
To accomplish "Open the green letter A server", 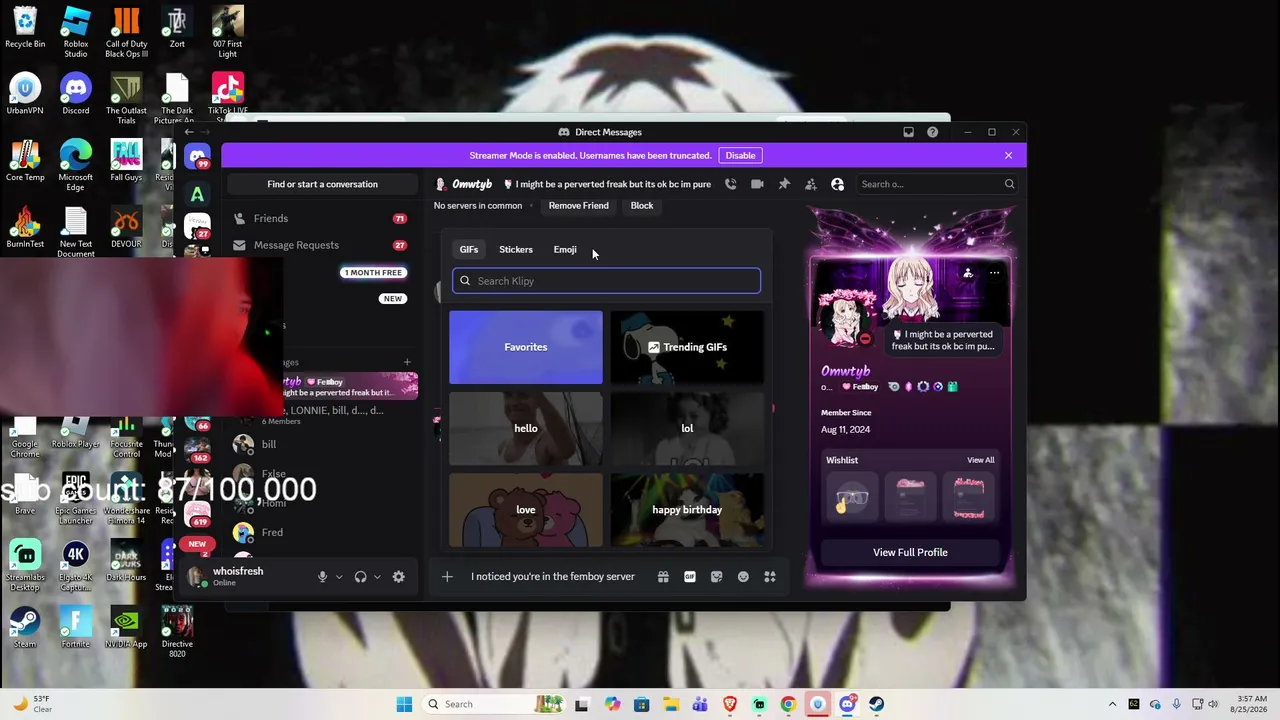I will tap(197, 195).
